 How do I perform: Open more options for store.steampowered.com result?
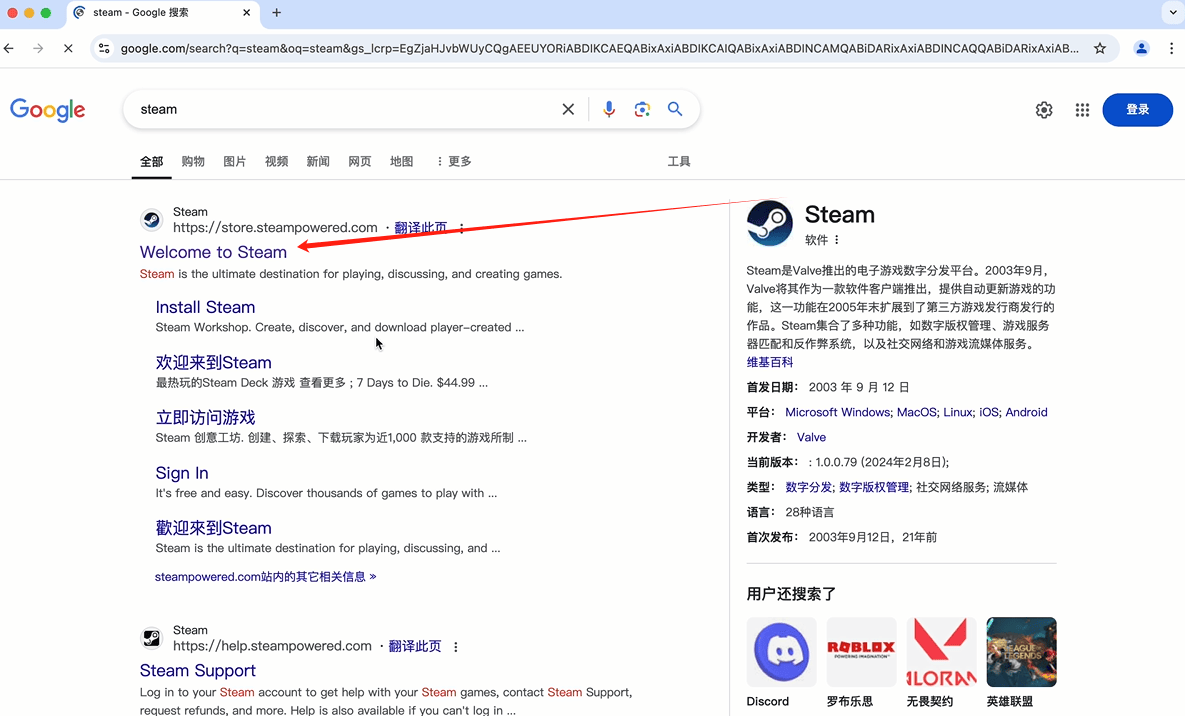tap(461, 228)
